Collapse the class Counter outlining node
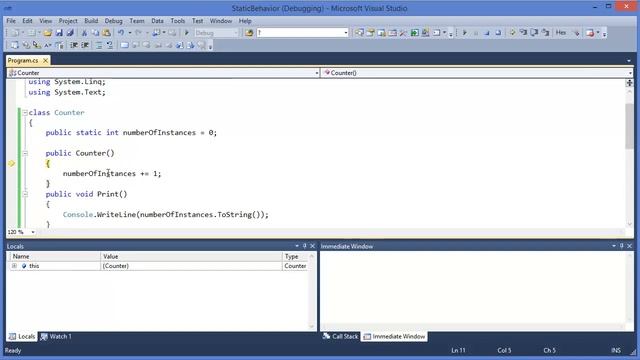Image resolution: width=640 pixels, height=360 pixels. click(x=25, y=113)
